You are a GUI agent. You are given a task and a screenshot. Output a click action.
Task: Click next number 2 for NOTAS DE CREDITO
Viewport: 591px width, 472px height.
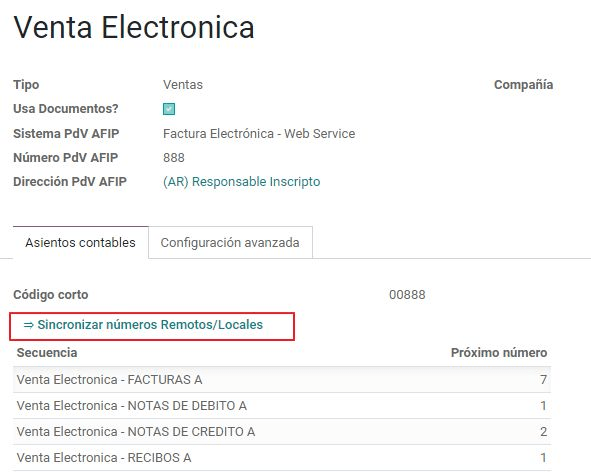[543, 432]
